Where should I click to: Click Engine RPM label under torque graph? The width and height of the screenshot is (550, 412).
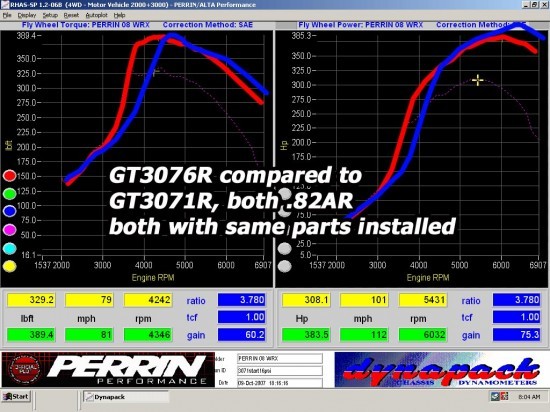(x=153, y=278)
